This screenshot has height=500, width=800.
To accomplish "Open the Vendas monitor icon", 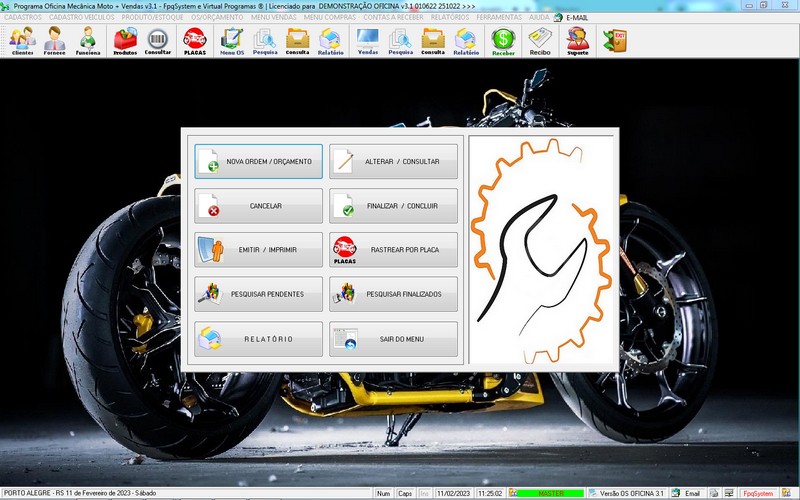I will pyautogui.click(x=368, y=41).
